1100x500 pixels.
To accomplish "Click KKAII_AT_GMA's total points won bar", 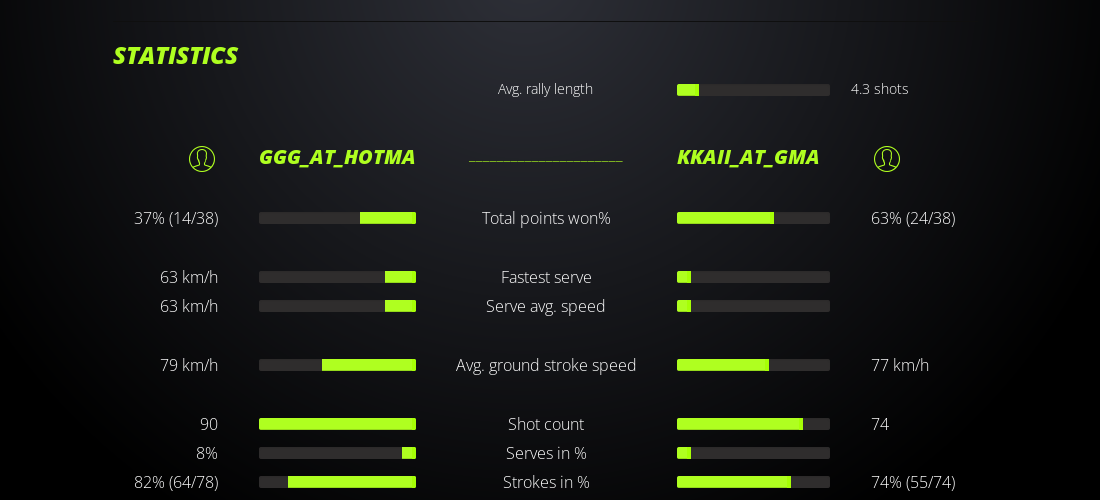I will coord(753,218).
